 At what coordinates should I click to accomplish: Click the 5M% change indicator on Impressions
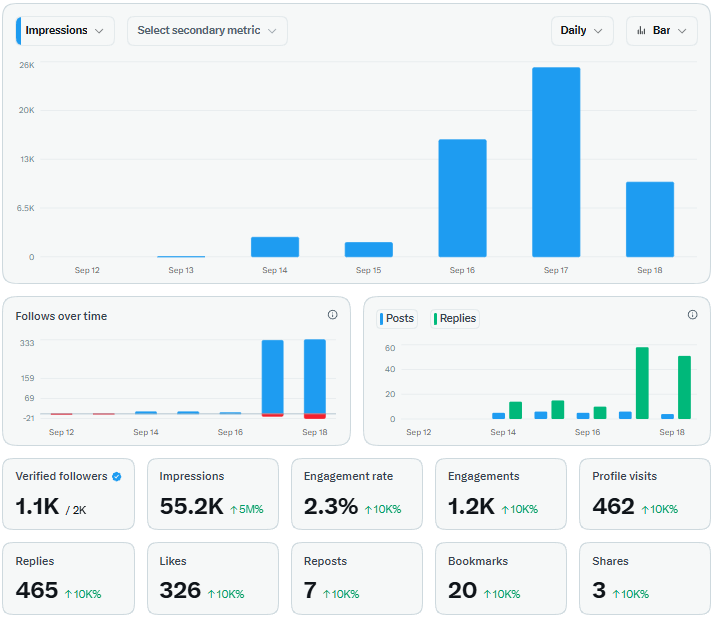pos(247,509)
